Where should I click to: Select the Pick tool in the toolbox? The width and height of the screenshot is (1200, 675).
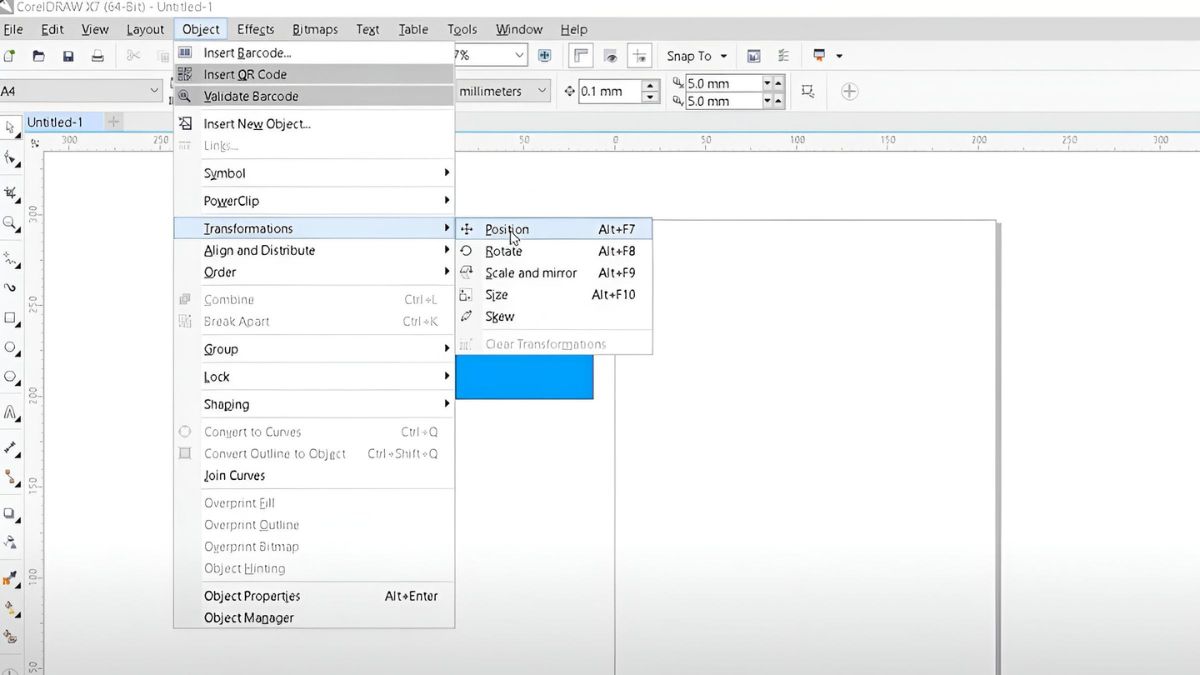[10, 128]
